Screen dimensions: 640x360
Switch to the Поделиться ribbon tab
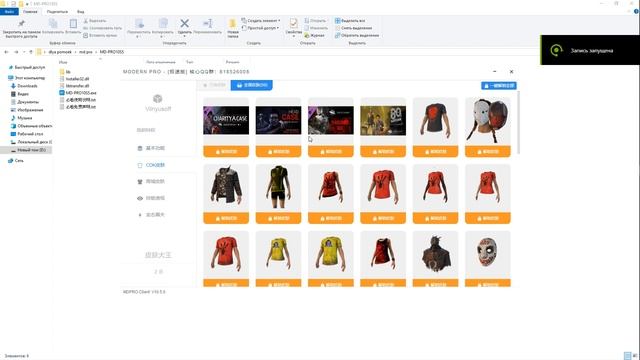(x=57, y=11)
